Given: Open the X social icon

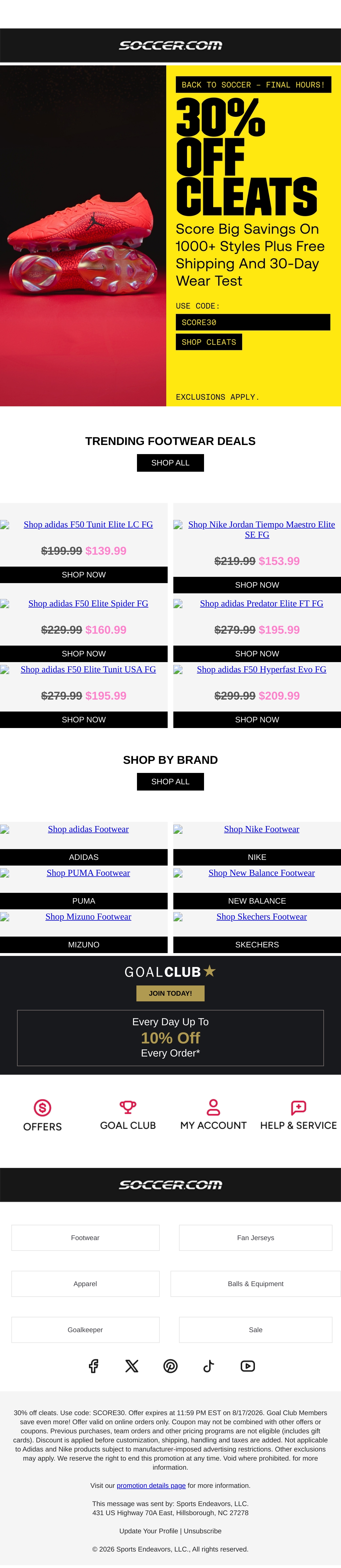Looking at the screenshot, I should pos(132,1366).
